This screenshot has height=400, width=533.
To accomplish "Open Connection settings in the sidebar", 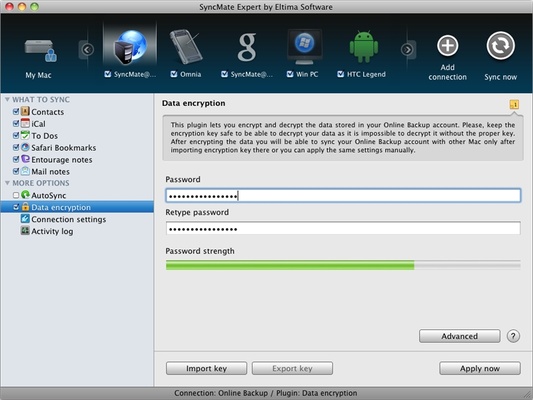I will pos(69,219).
